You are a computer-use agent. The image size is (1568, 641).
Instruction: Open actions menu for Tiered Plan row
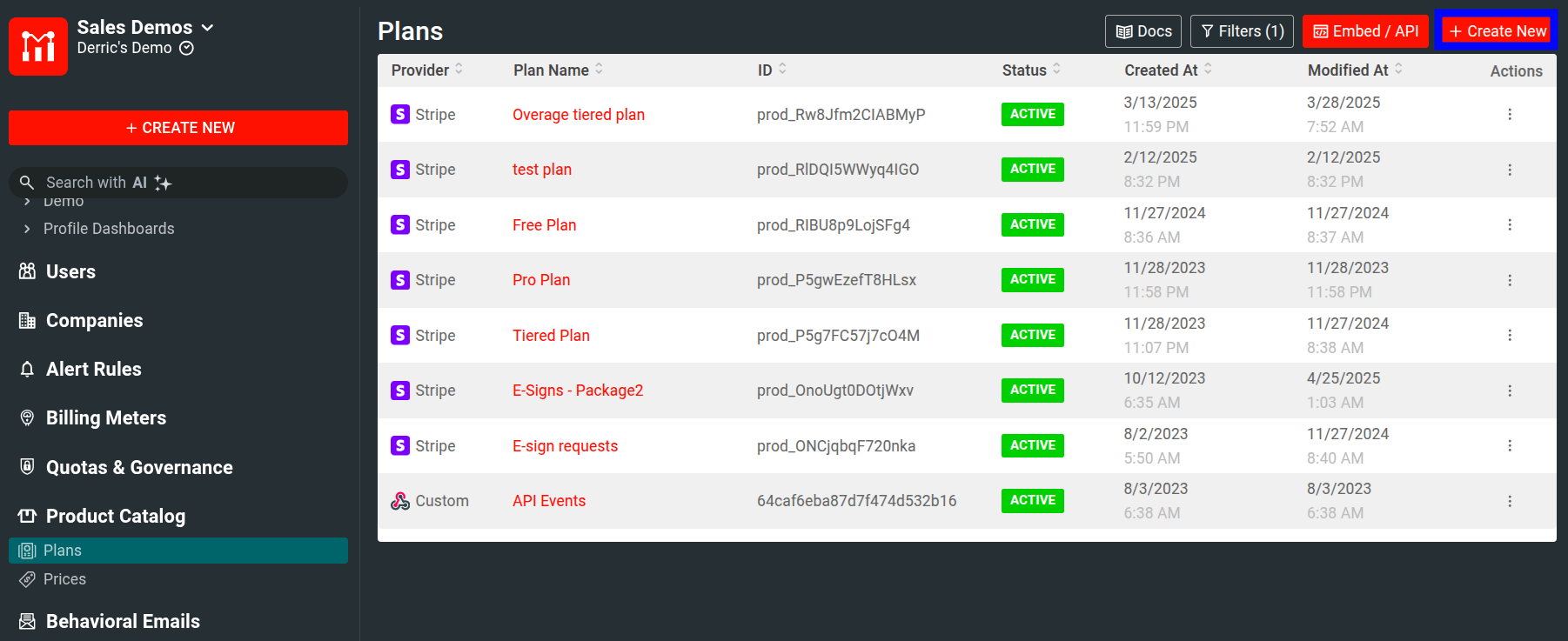[x=1510, y=336]
